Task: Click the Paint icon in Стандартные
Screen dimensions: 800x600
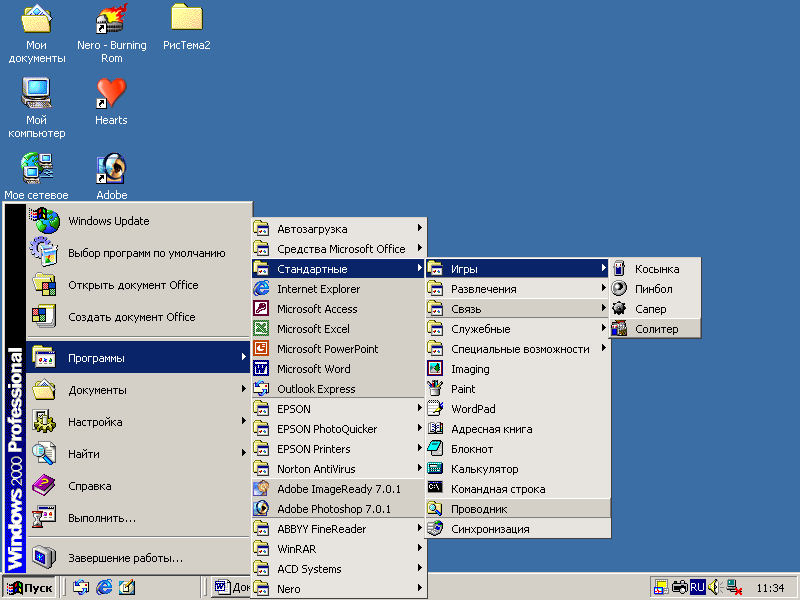Action: 435,389
